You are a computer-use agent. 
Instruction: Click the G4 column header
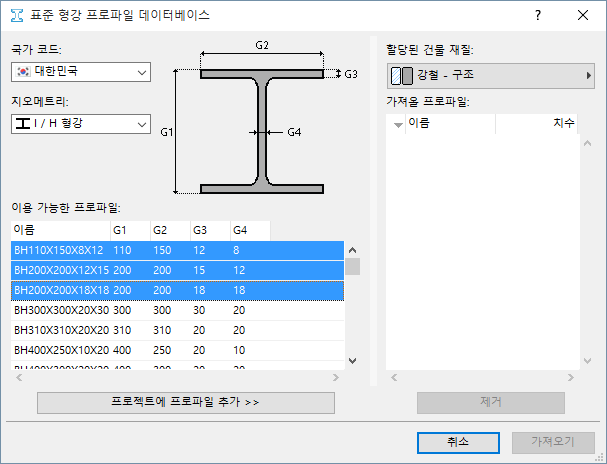(x=250, y=231)
